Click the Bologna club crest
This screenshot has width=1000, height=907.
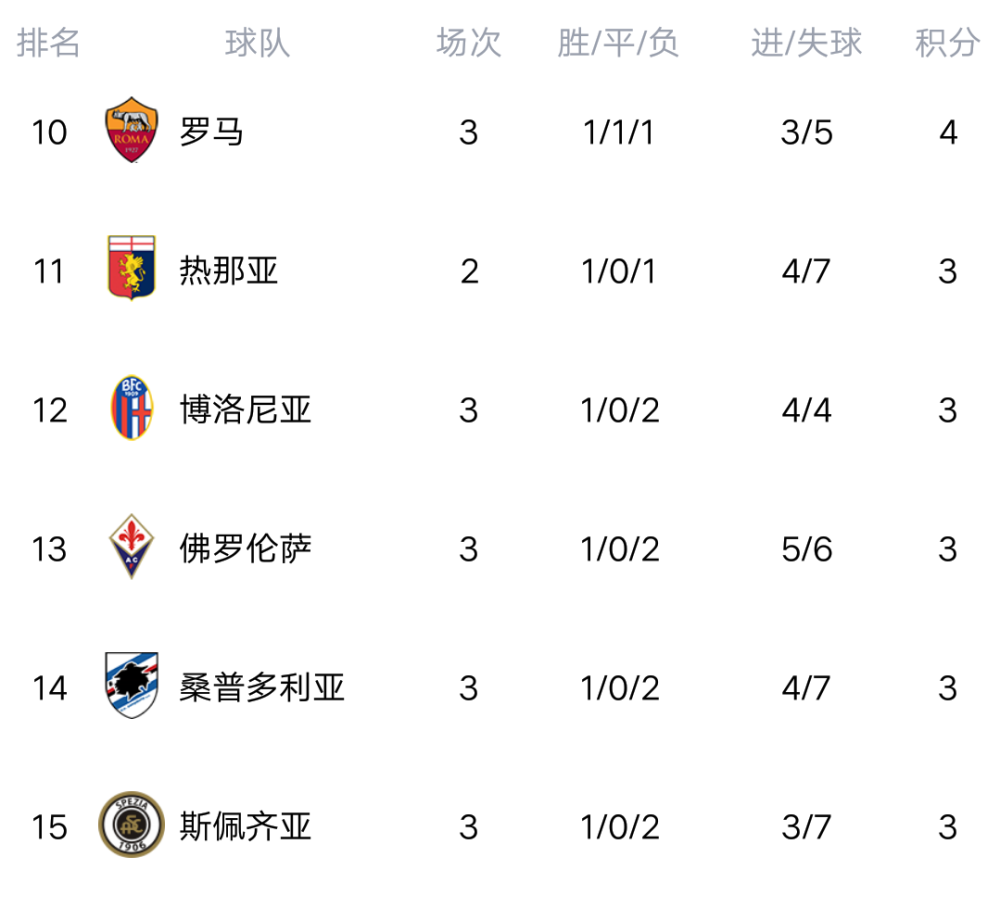coord(132,409)
